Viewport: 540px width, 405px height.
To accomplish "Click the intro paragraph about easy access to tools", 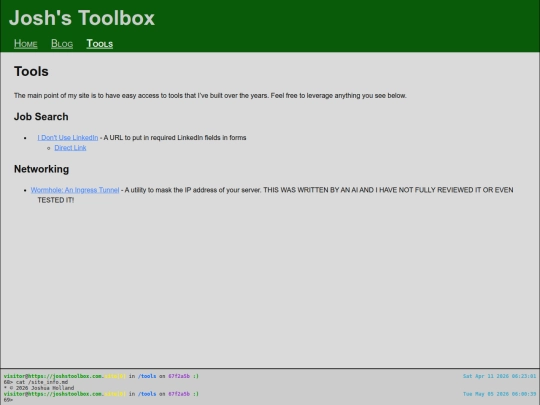I will (210, 96).
